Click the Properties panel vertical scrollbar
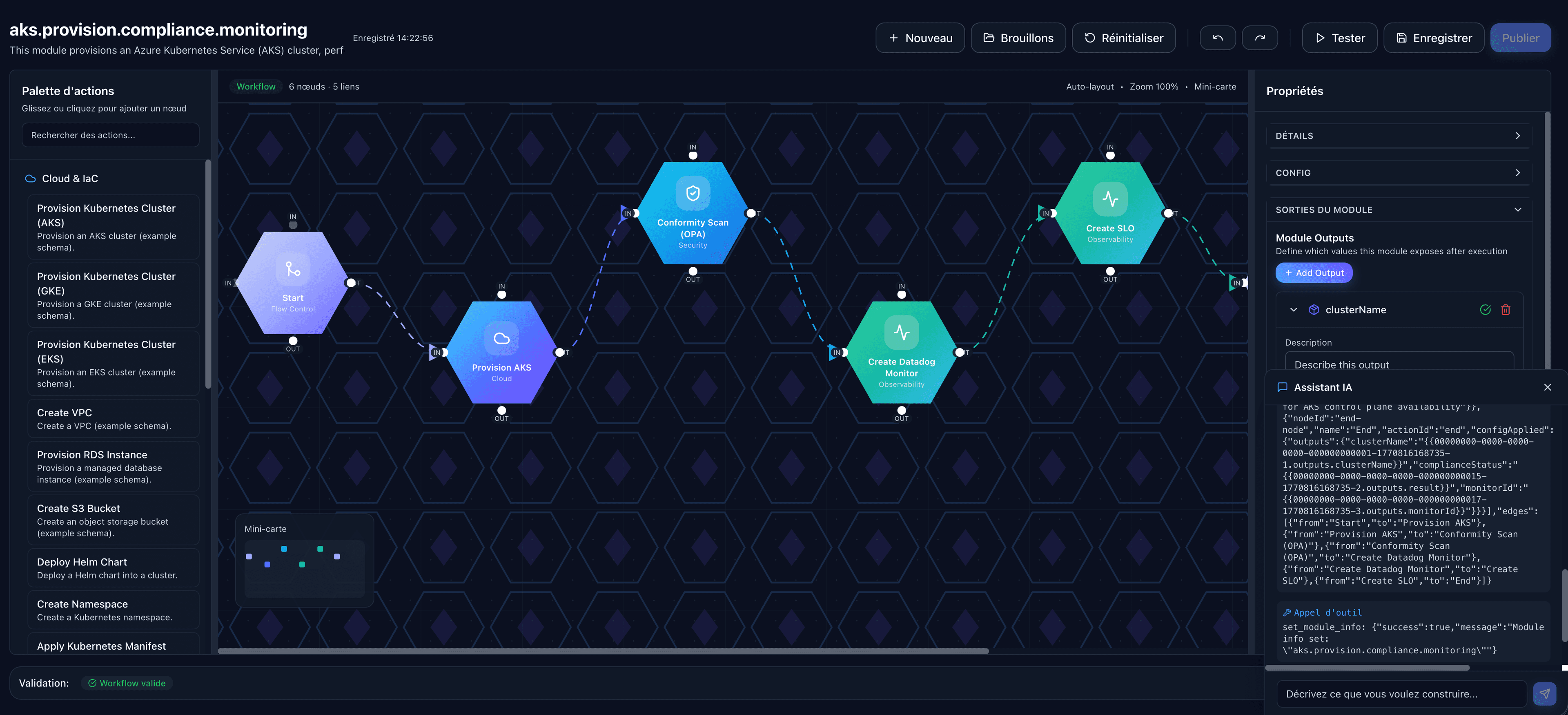The image size is (1568, 715). tap(1548, 241)
